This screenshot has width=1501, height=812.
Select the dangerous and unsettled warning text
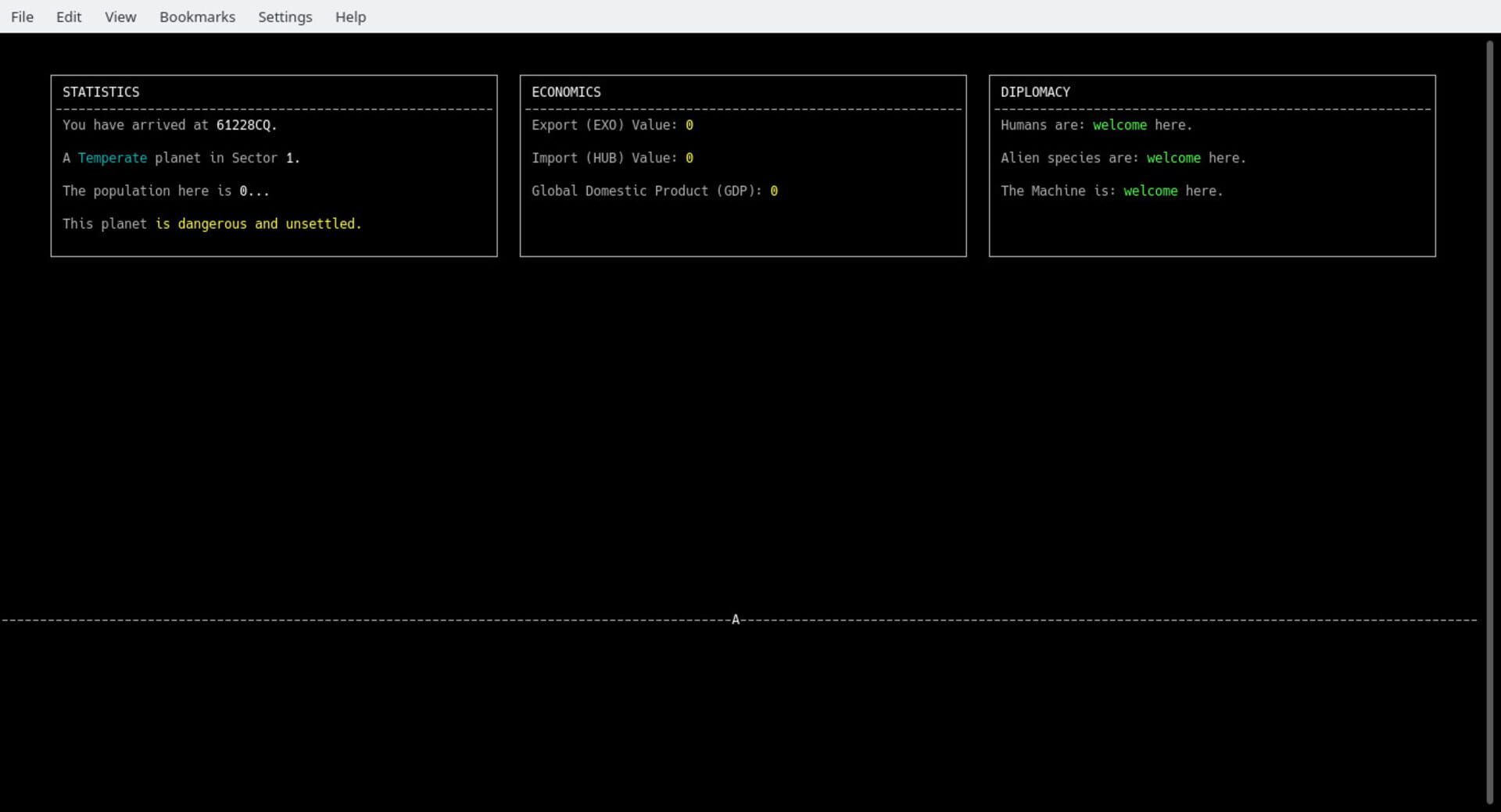[258, 224]
